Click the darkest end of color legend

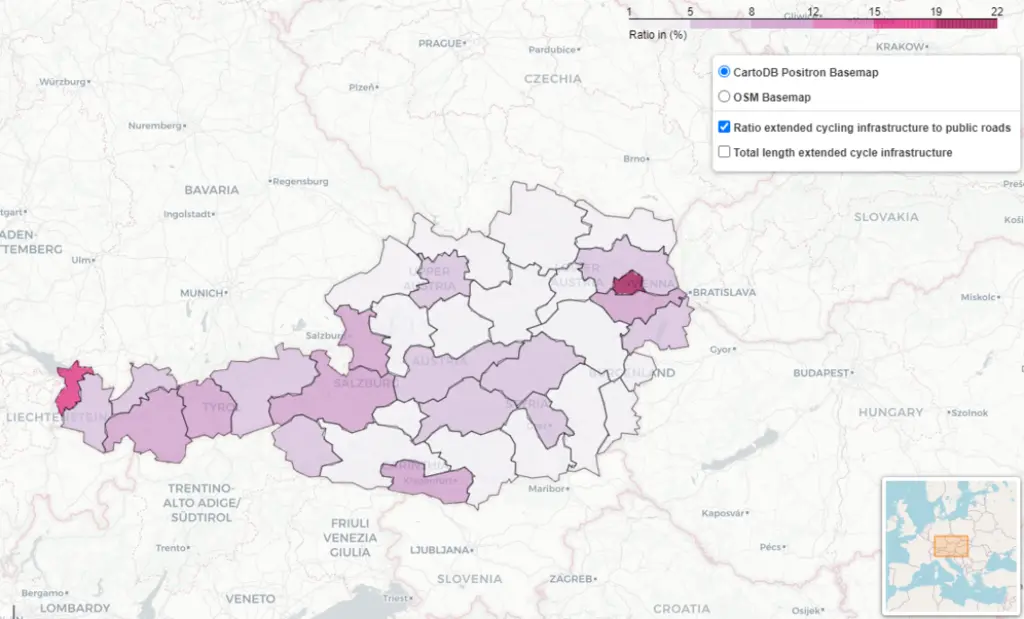coord(992,23)
